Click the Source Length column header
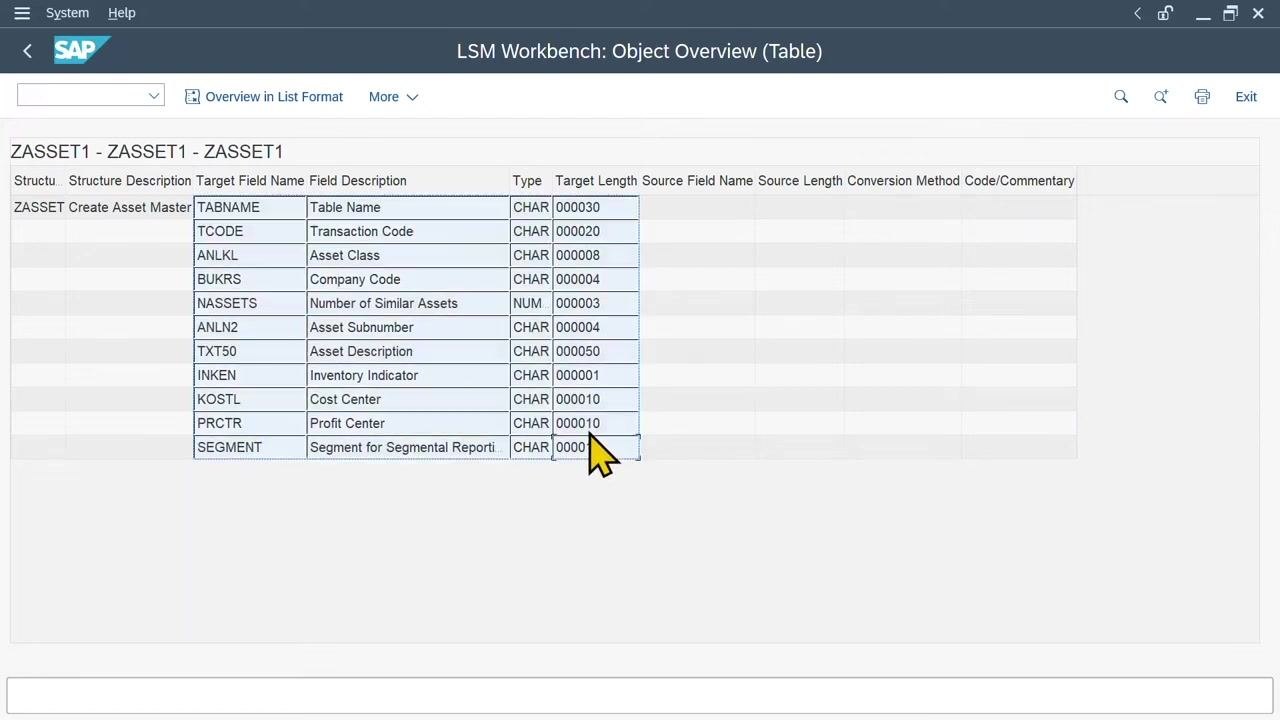The height and width of the screenshot is (720, 1280). tap(800, 181)
